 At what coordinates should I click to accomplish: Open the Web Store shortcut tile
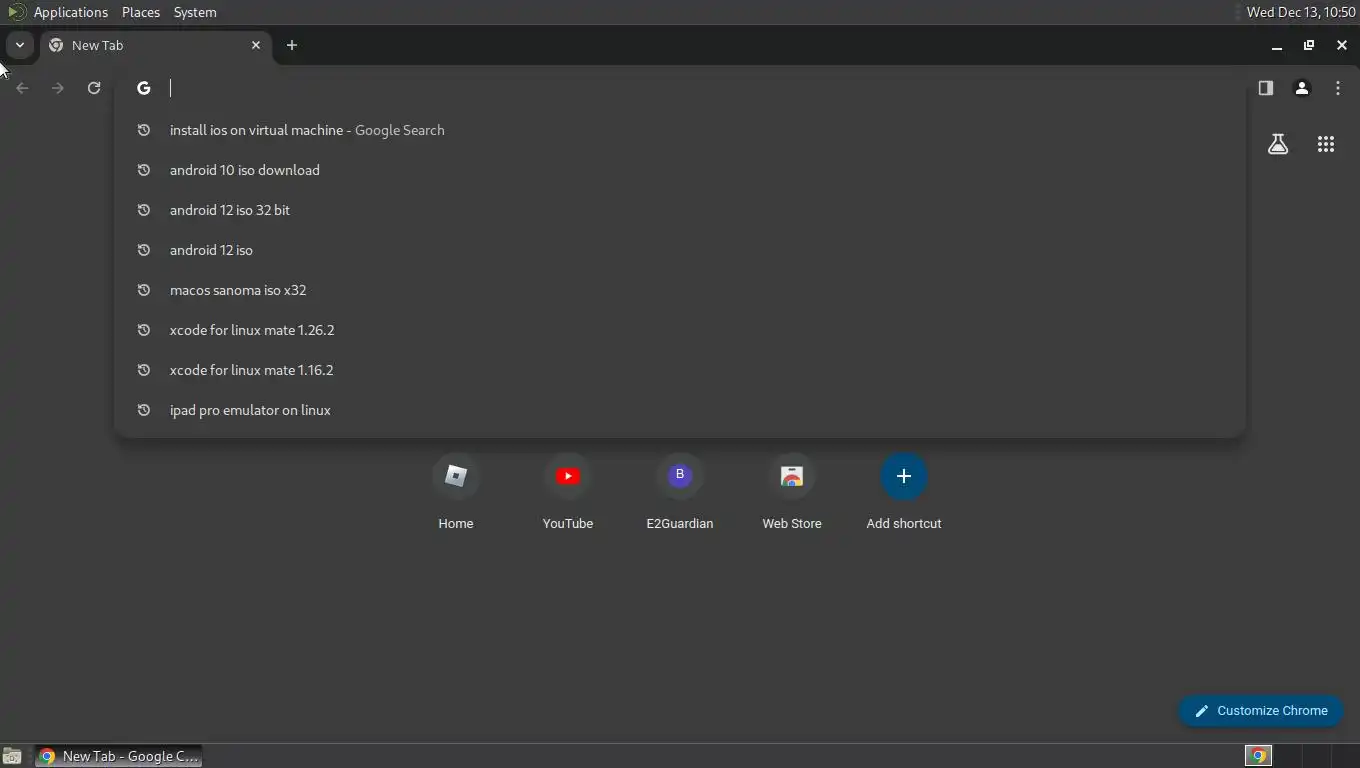coord(792,492)
